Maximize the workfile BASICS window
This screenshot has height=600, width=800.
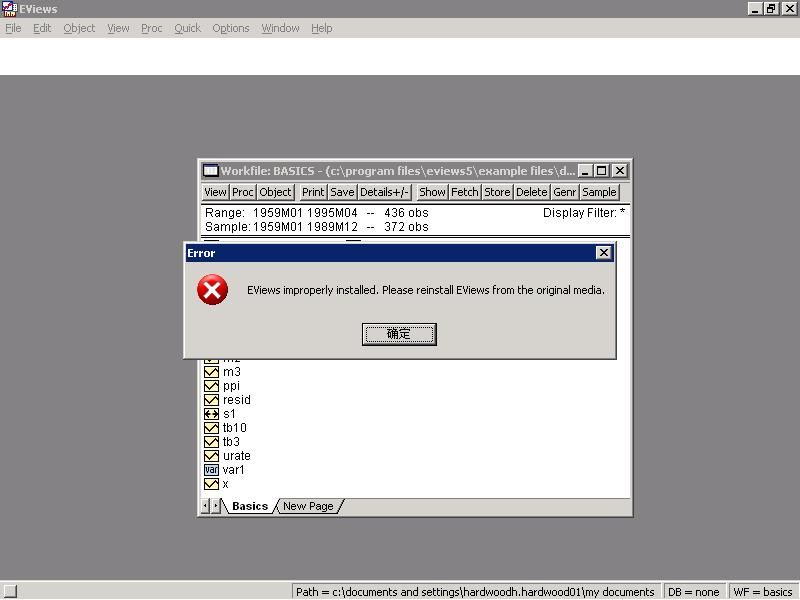pos(602,170)
